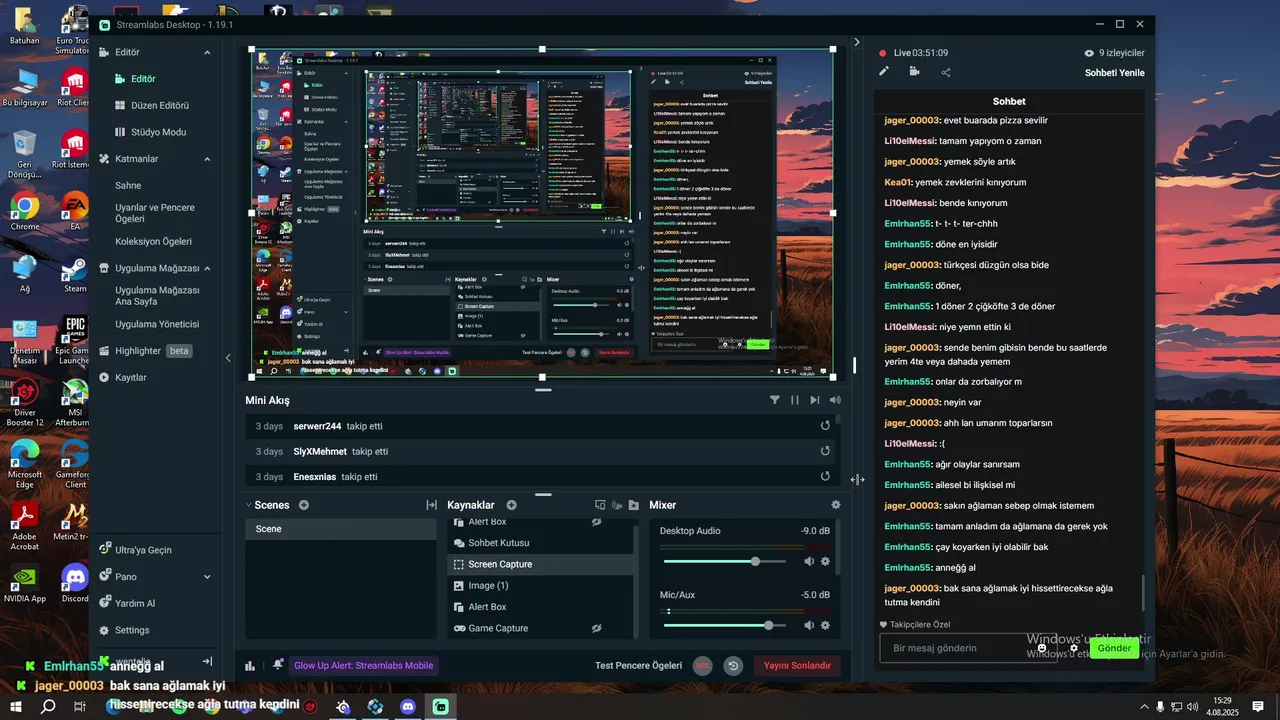This screenshot has width=1280, height=720.
Task: Replay the Enesxnias follow alert
Action: pyautogui.click(x=825, y=477)
